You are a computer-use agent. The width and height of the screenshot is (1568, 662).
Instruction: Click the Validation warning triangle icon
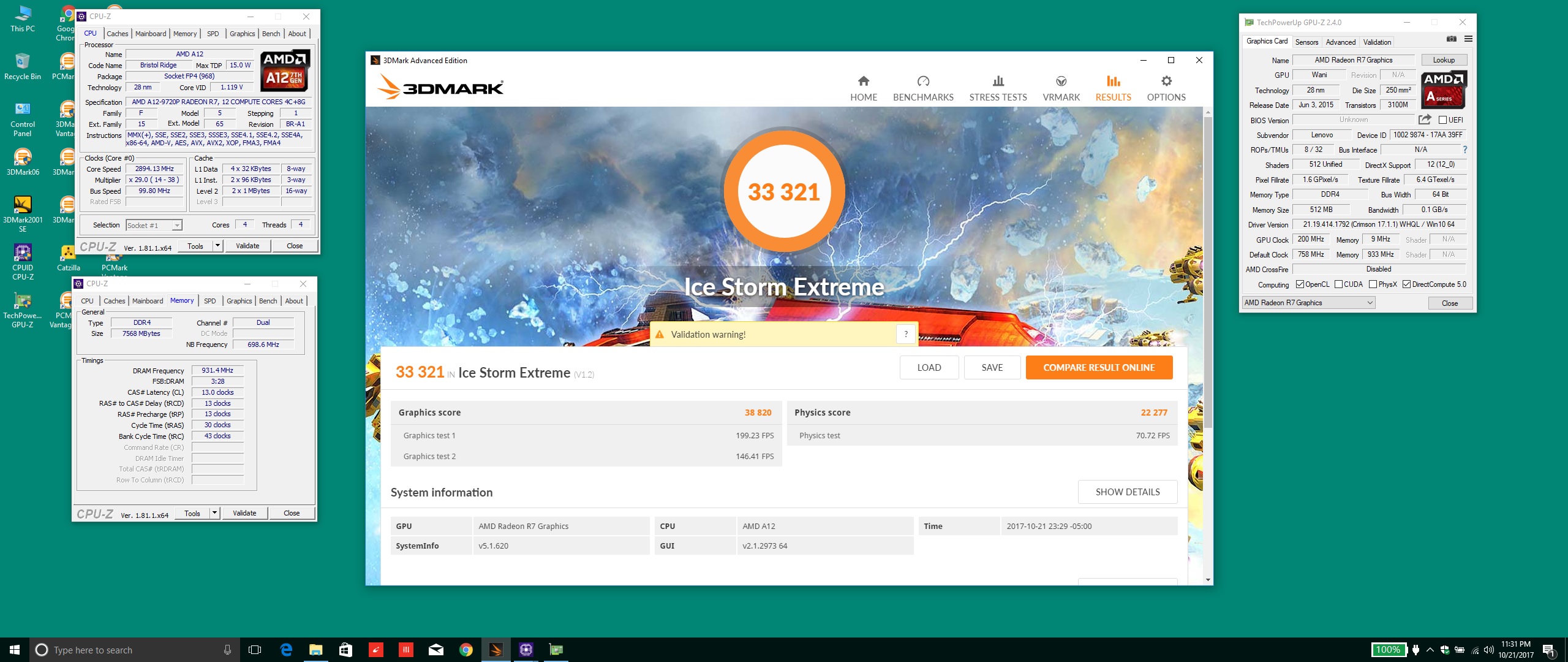point(660,335)
